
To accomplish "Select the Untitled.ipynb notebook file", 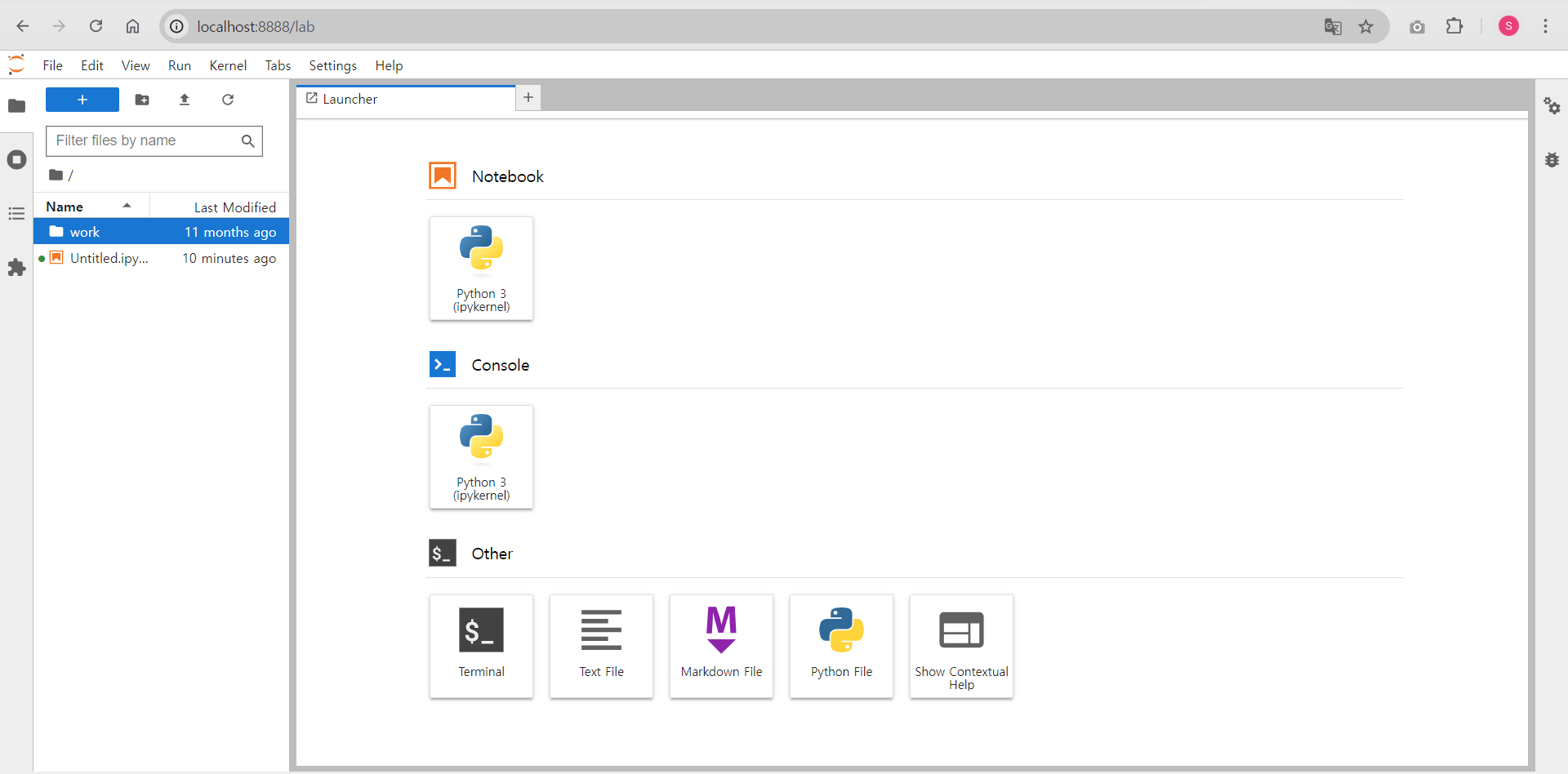I will pos(162,258).
